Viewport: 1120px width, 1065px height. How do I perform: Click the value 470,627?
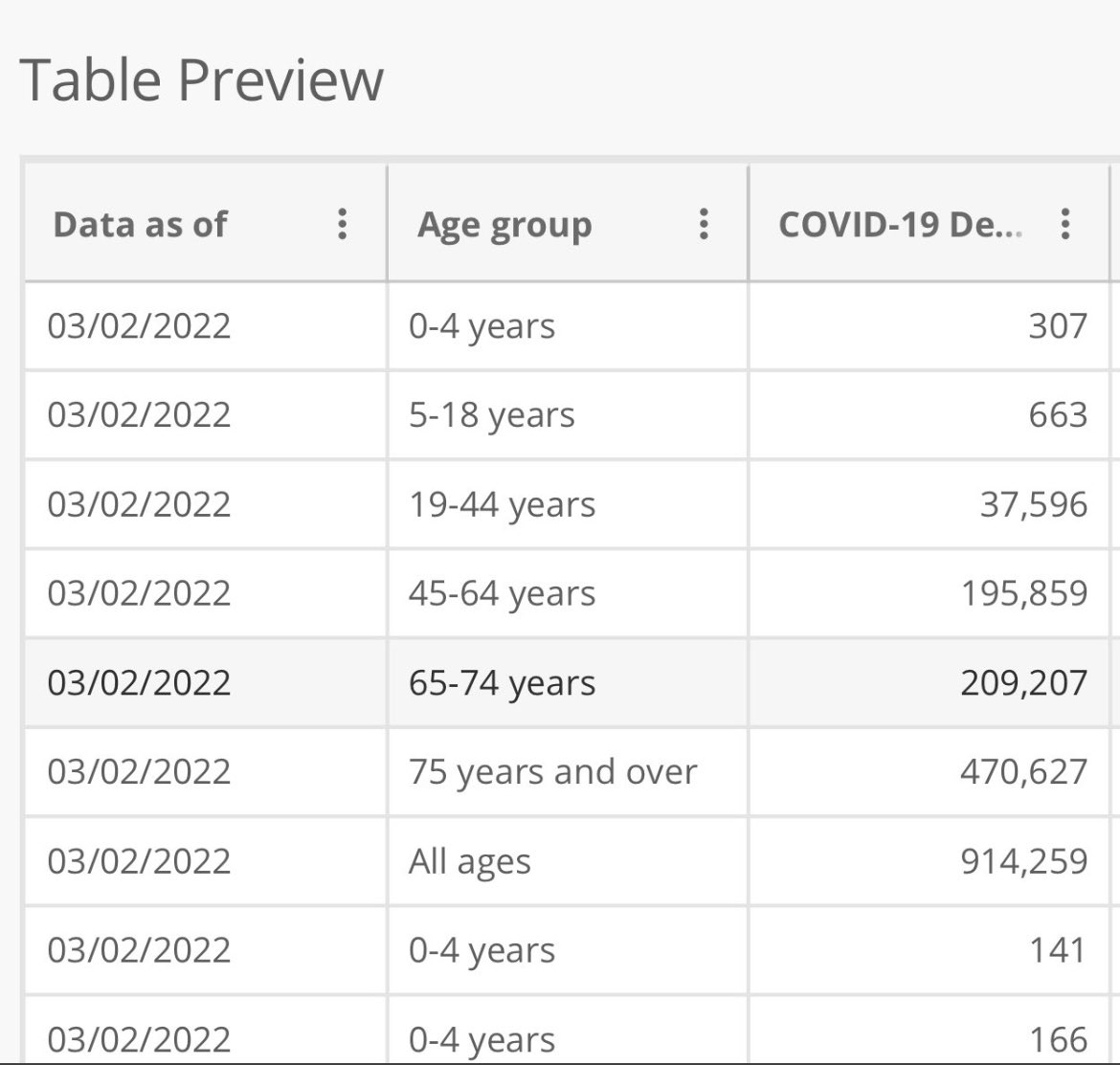pos(1024,771)
